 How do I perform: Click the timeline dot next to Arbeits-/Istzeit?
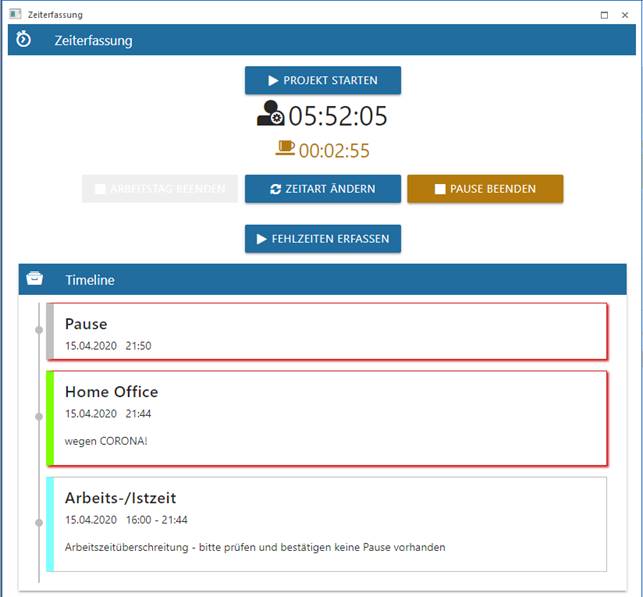pyautogui.click(x=39, y=523)
